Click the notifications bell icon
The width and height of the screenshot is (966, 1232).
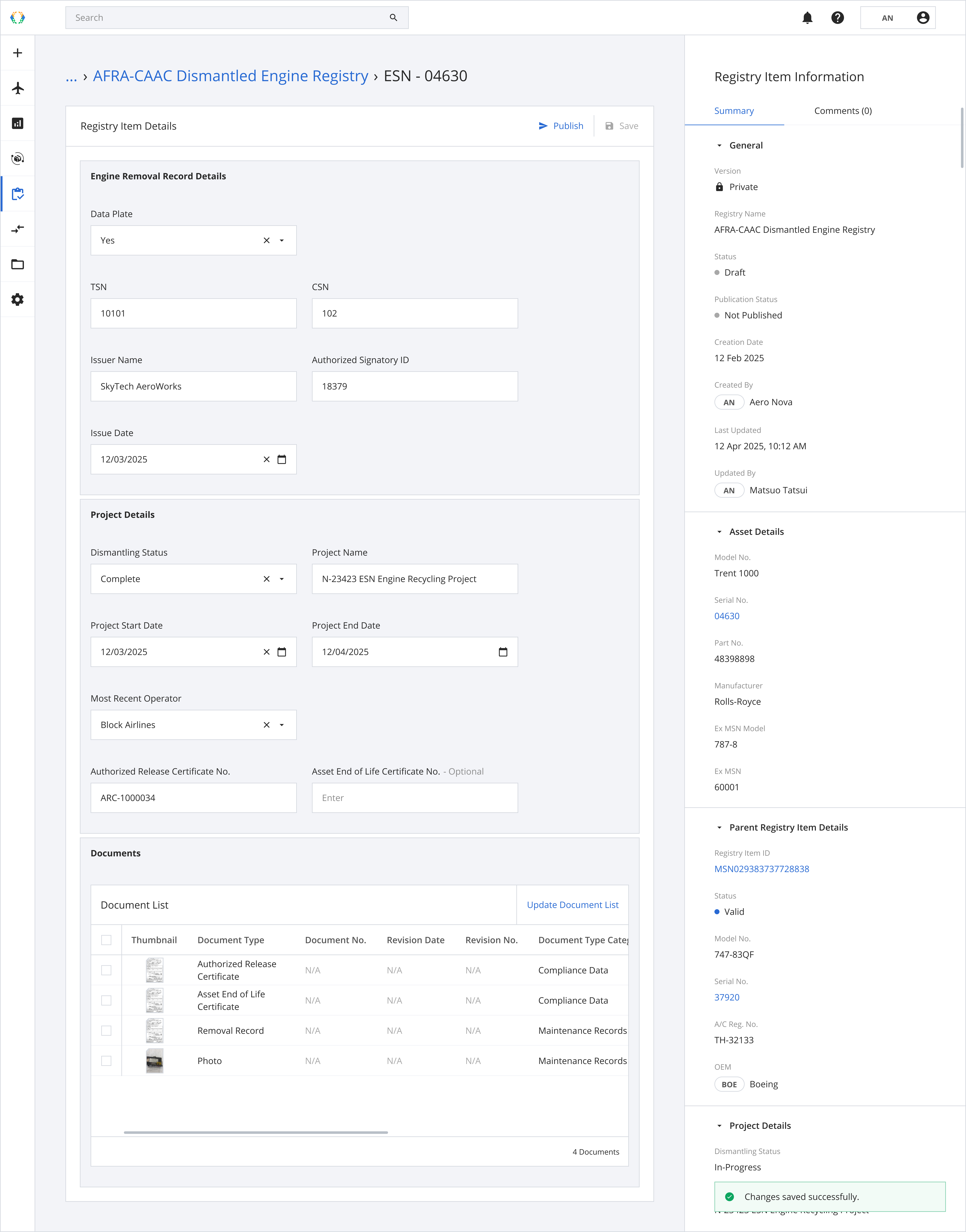[807, 18]
